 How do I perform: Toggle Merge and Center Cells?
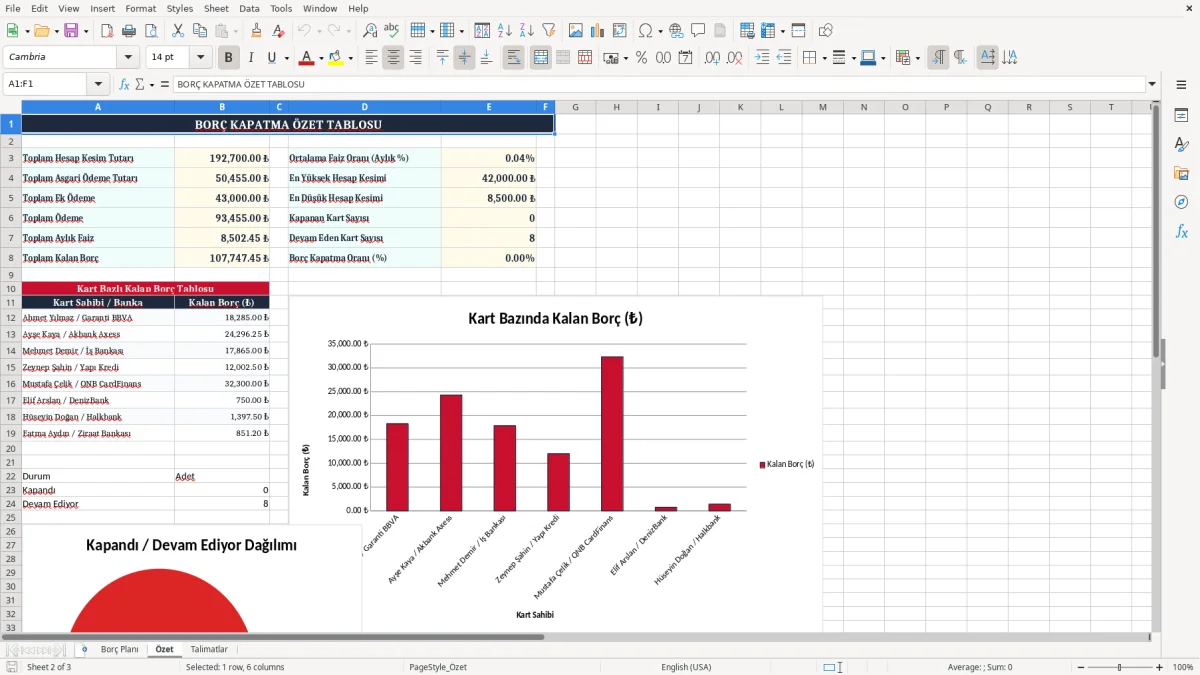[540, 58]
